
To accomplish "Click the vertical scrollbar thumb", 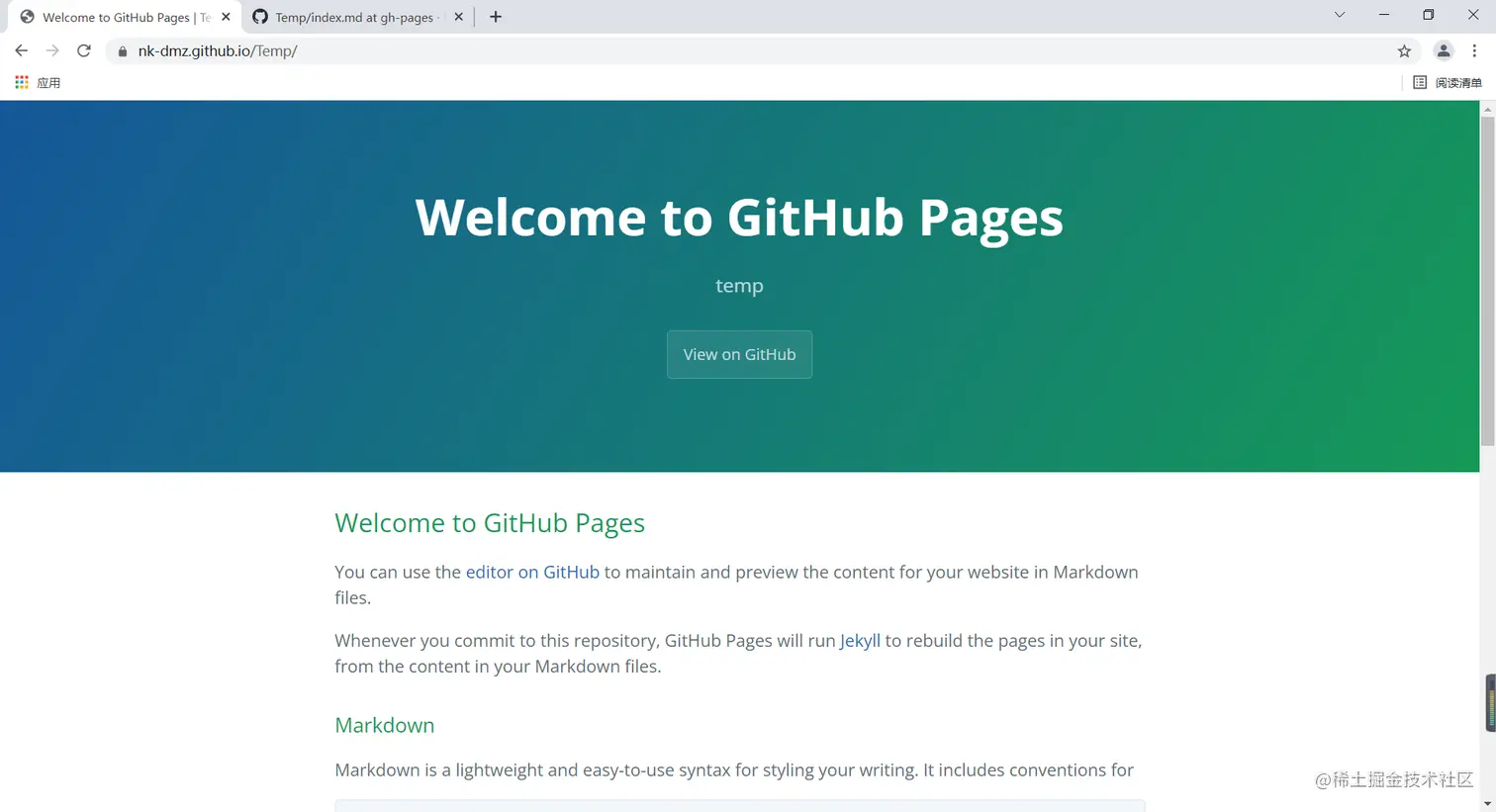I will (1487, 281).
